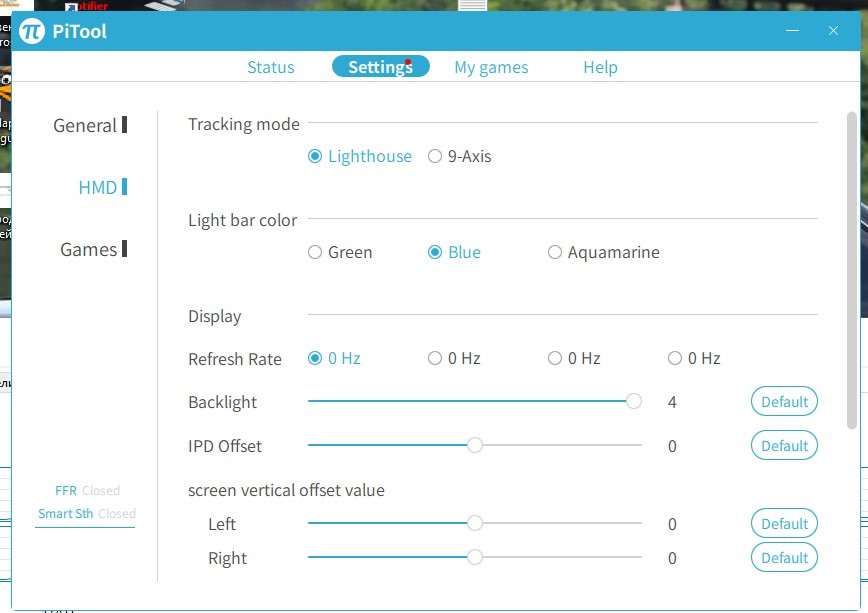This screenshot has width=868, height=613.
Task: Reset Backlight to Default
Action: point(784,402)
